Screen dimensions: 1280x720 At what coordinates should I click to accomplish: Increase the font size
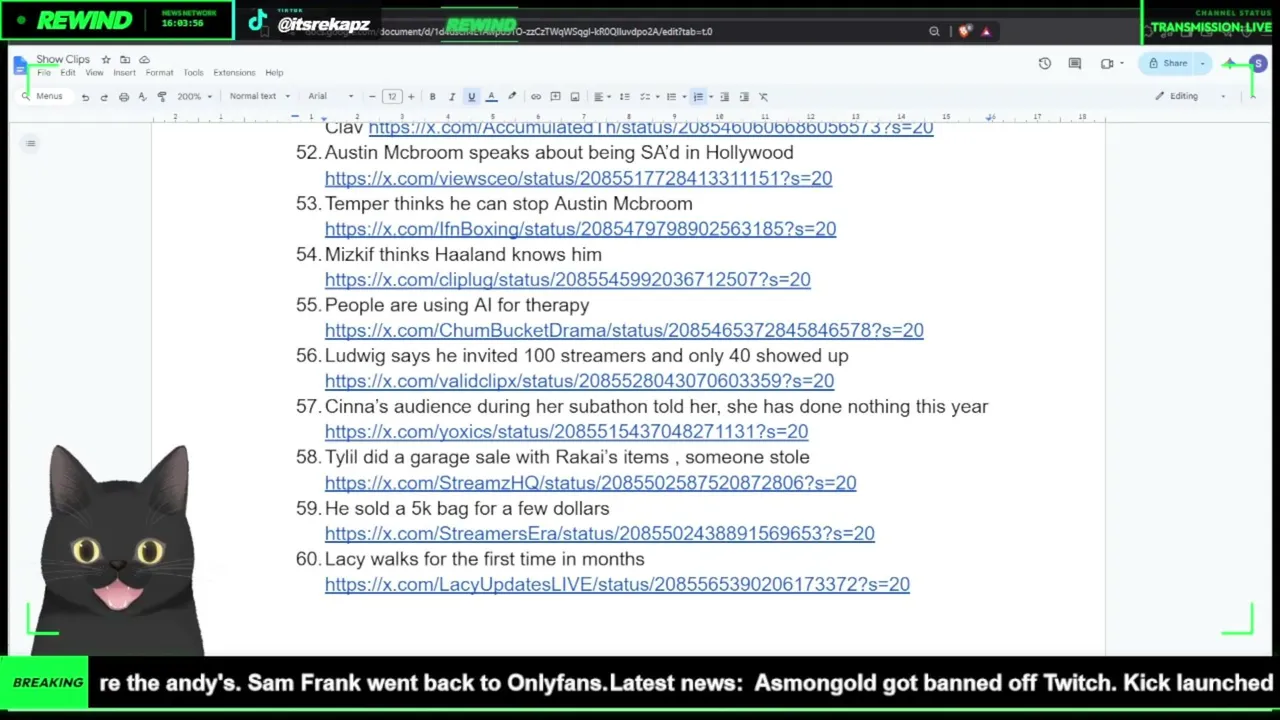[410, 97]
